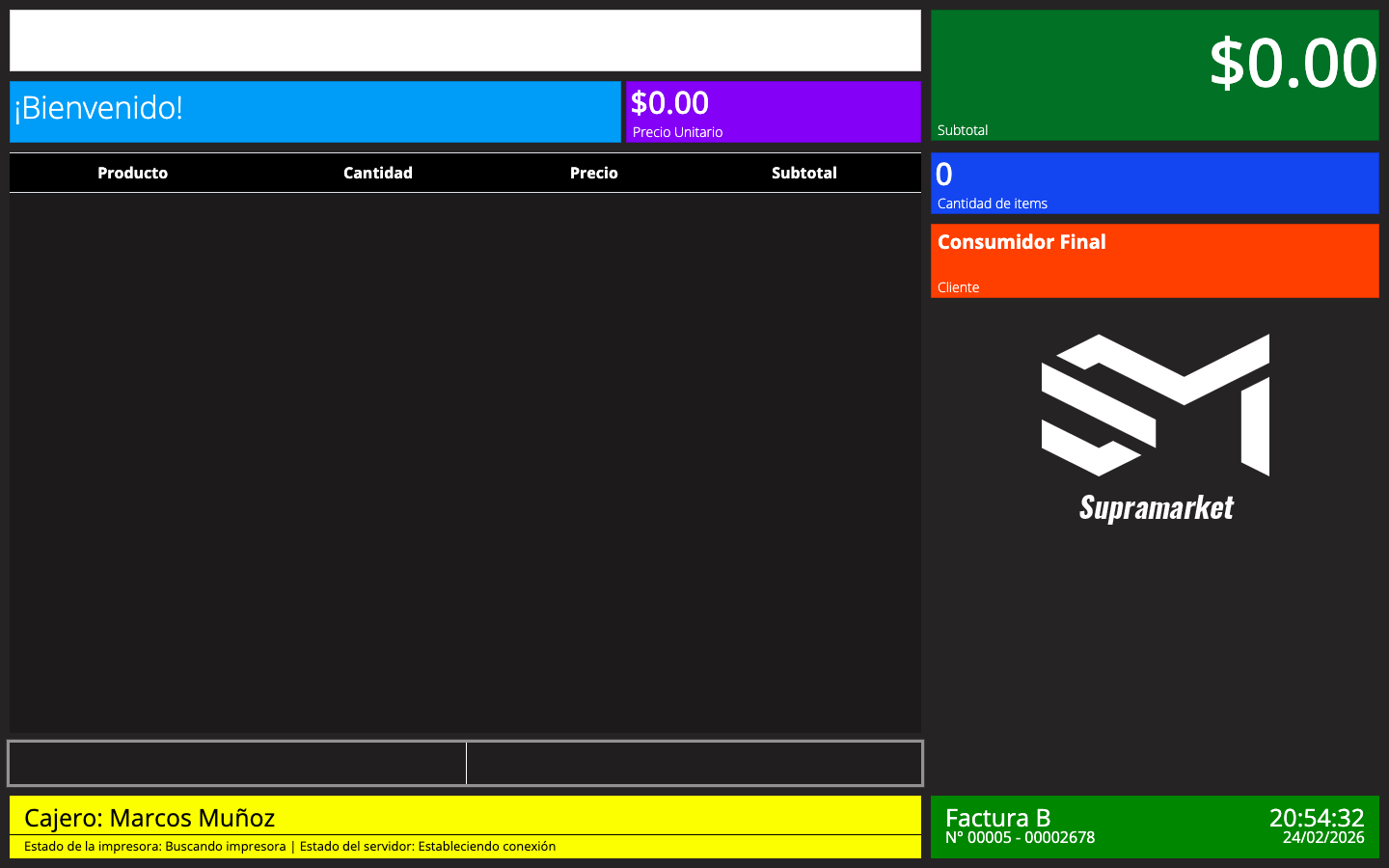Image resolution: width=1389 pixels, height=868 pixels.
Task: Sort by the Subtotal column header
Action: tap(803, 173)
